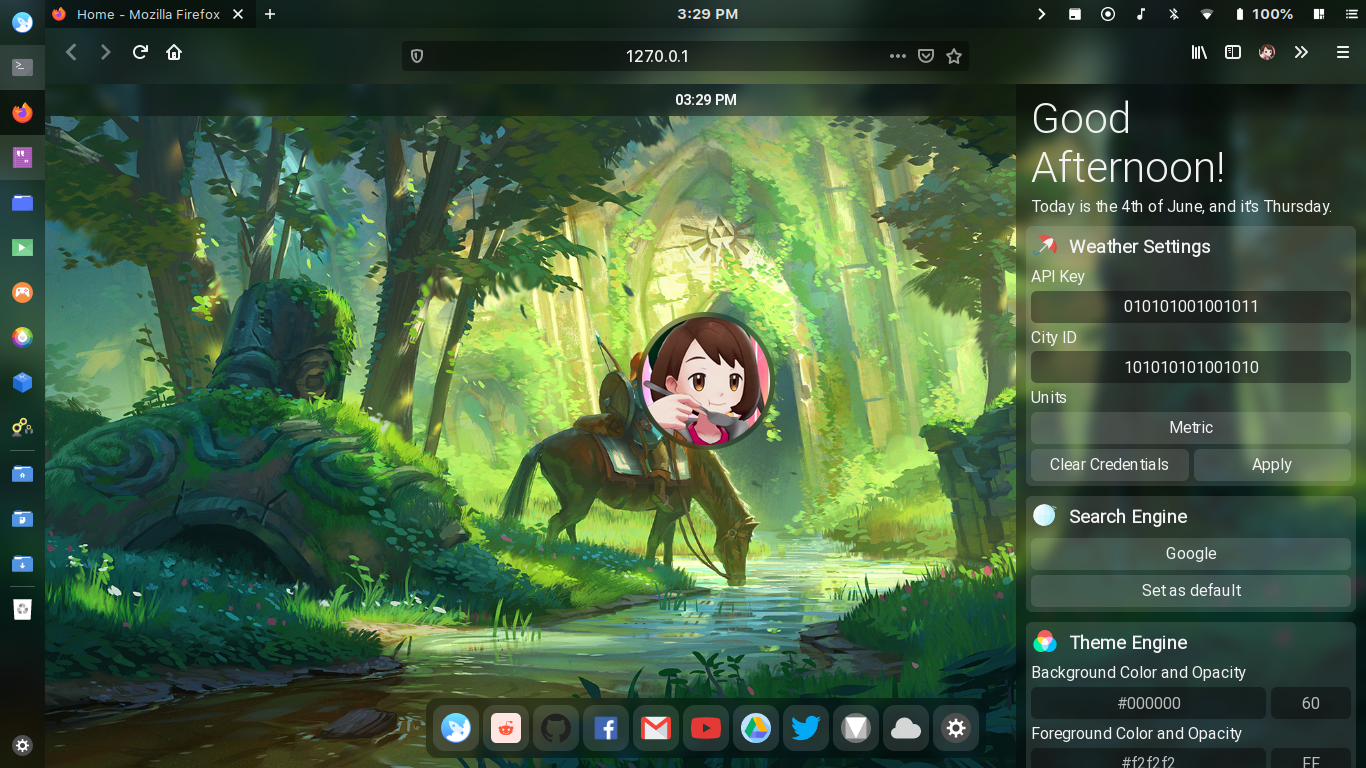Expand the system tray arrow
Screen dimensions: 1366x768
tap(1041, 14)
